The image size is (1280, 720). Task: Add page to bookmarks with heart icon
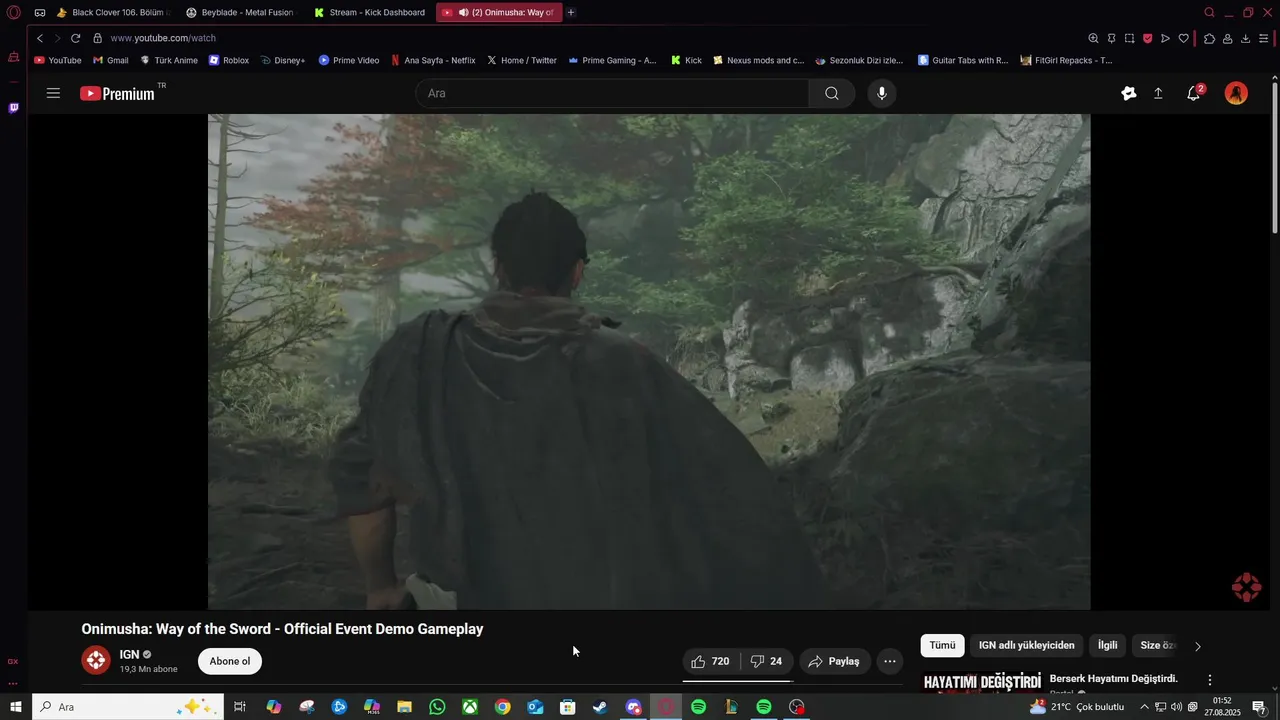pos(1183,38)
